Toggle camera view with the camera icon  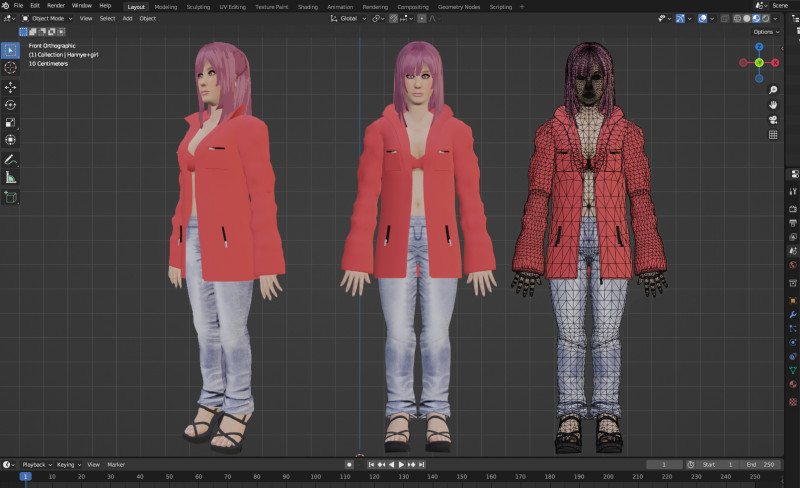(x=773, y=119)
